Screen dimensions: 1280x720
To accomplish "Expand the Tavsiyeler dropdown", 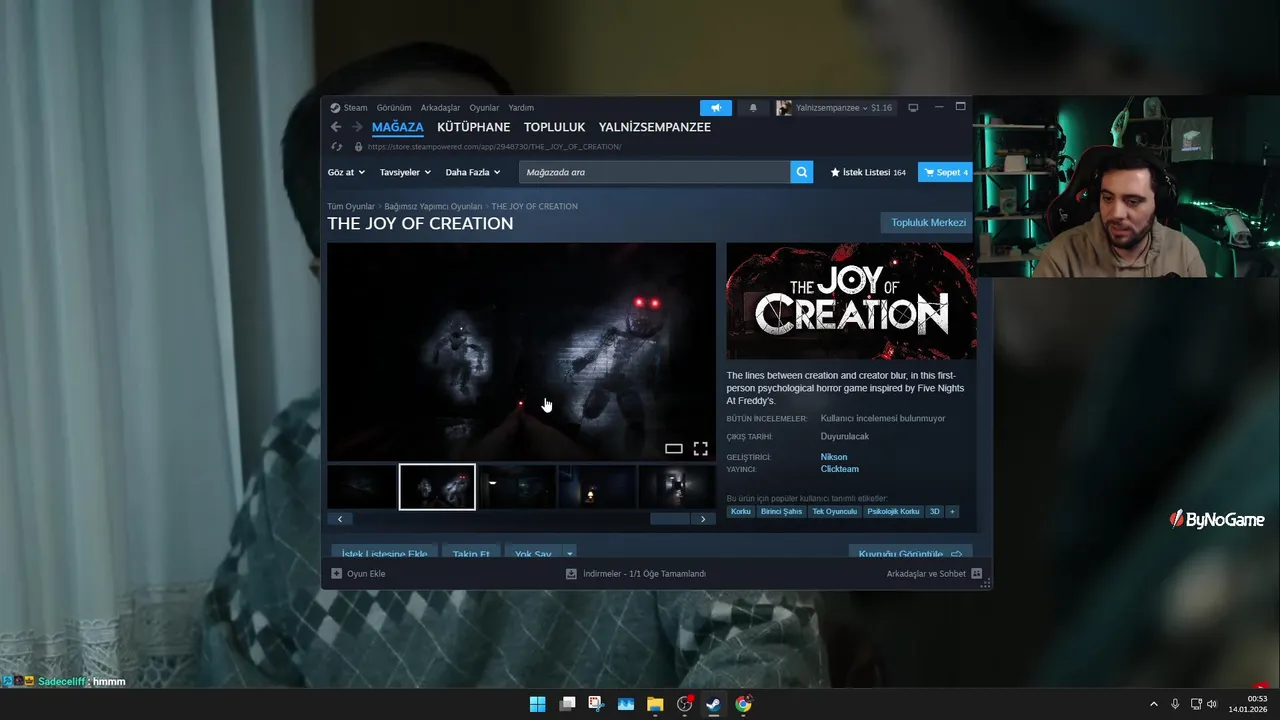I will 405,172.
